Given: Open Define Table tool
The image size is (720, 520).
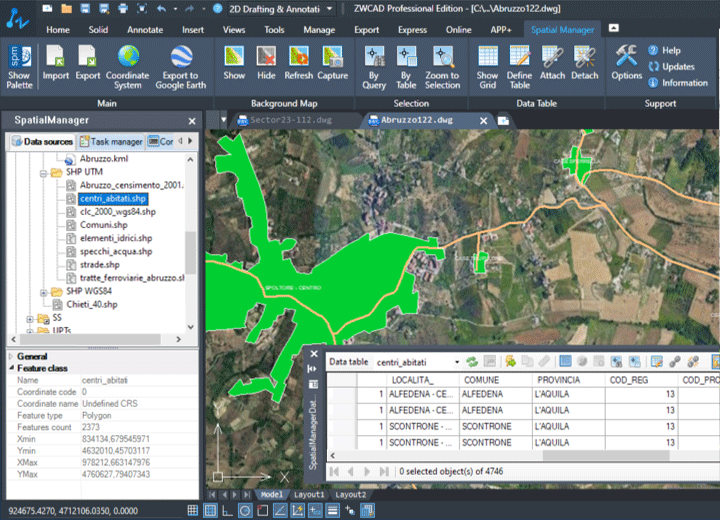Looking at the screenshot, I should 519,67.
